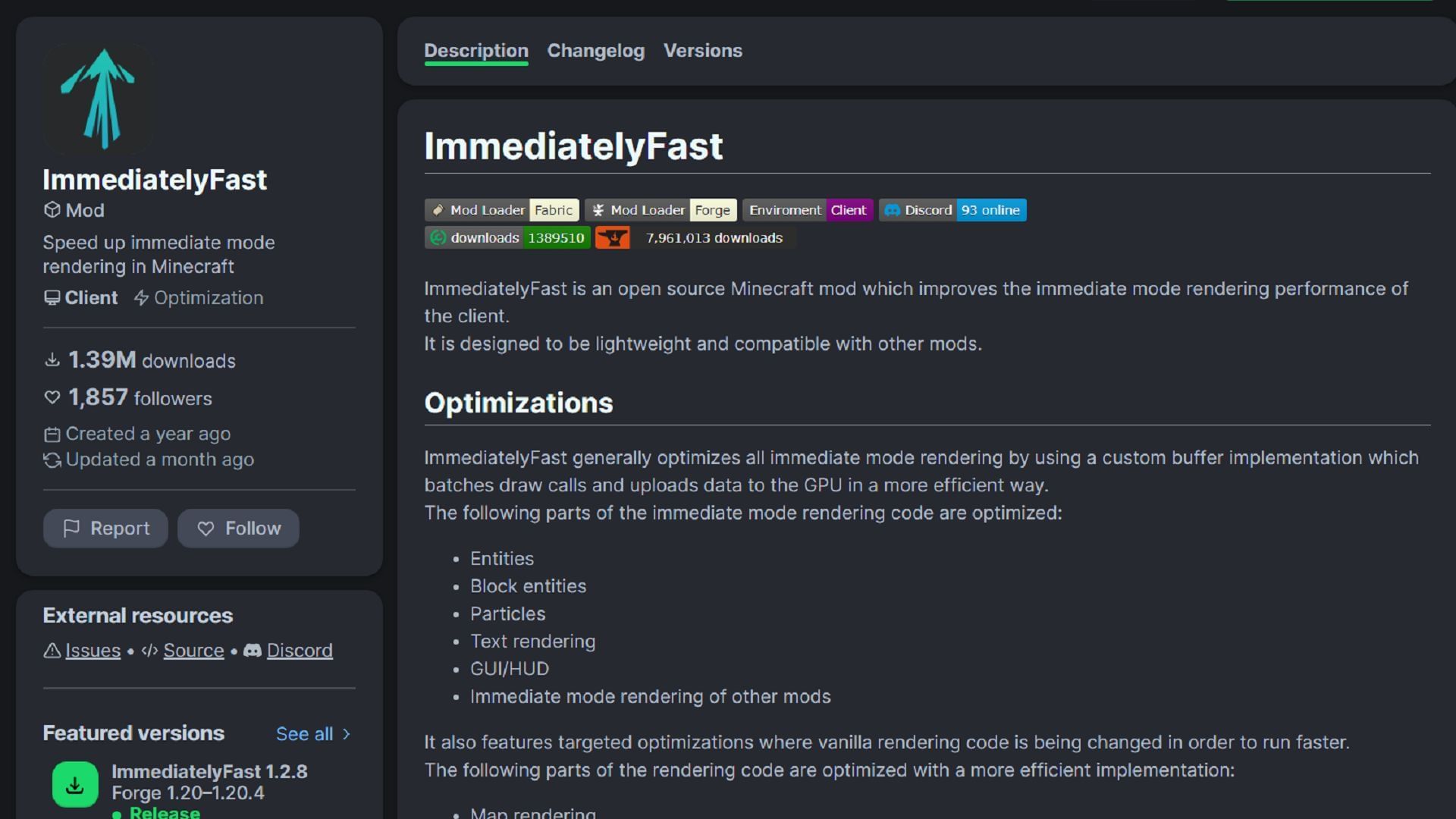Scroll down to view Map rendering section
Image resolution: width=1456 pixels, height=819 pixels.
[x=535, y=813]
